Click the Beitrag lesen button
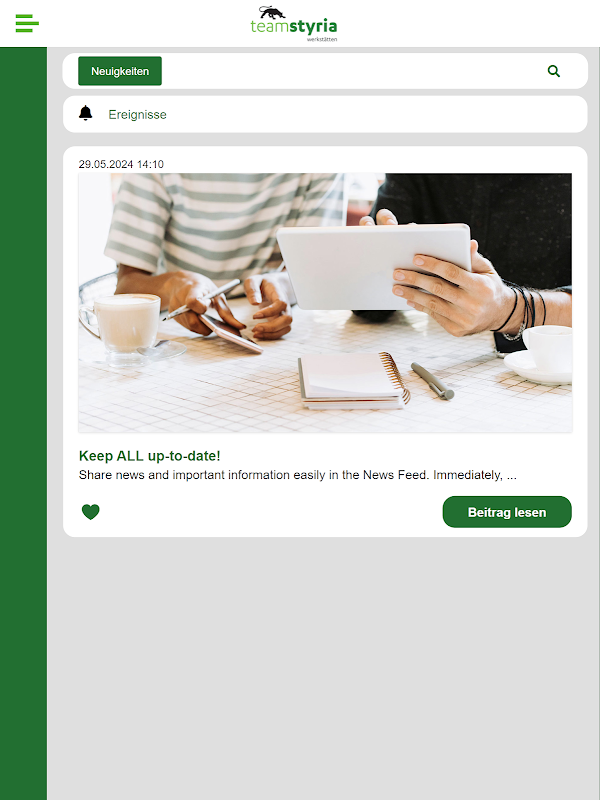Screen dimensions: 600x800 coord(507,512)
